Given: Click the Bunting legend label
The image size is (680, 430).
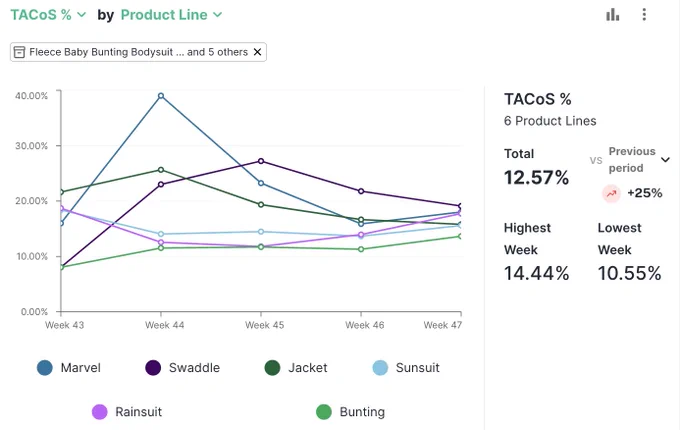Looking at the screenshot, I should tap(362, 412).
